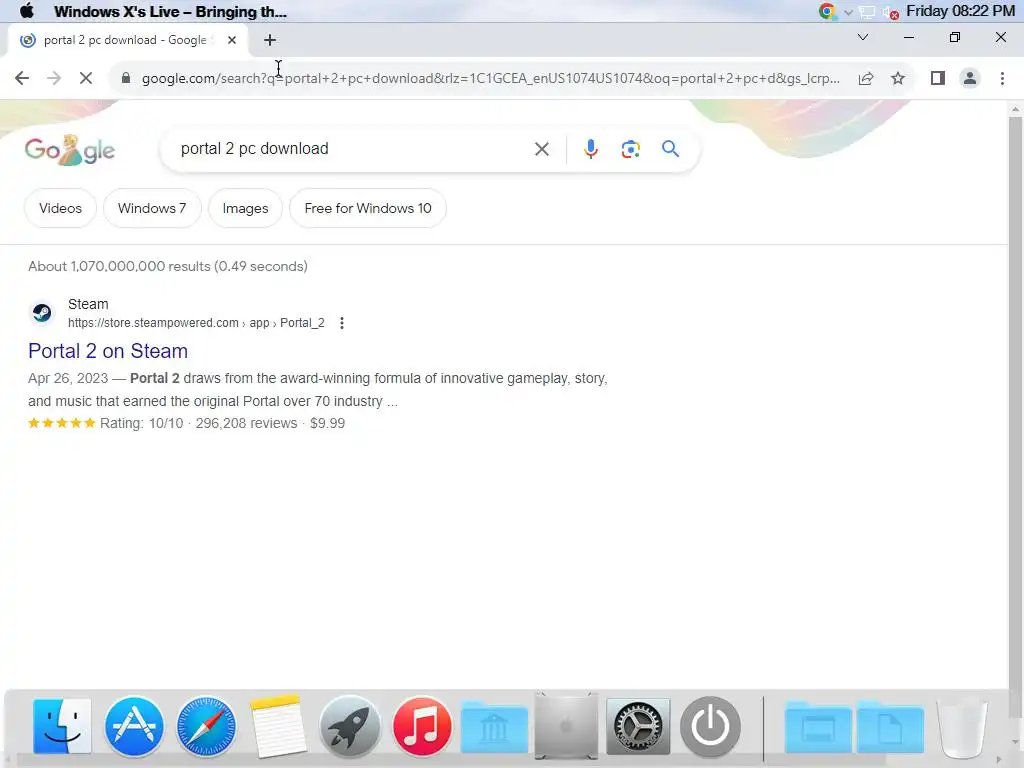Viewport: 1024px width, 768px height.
Task: Click the muted volume tray icon
Action: click(890, 12)
